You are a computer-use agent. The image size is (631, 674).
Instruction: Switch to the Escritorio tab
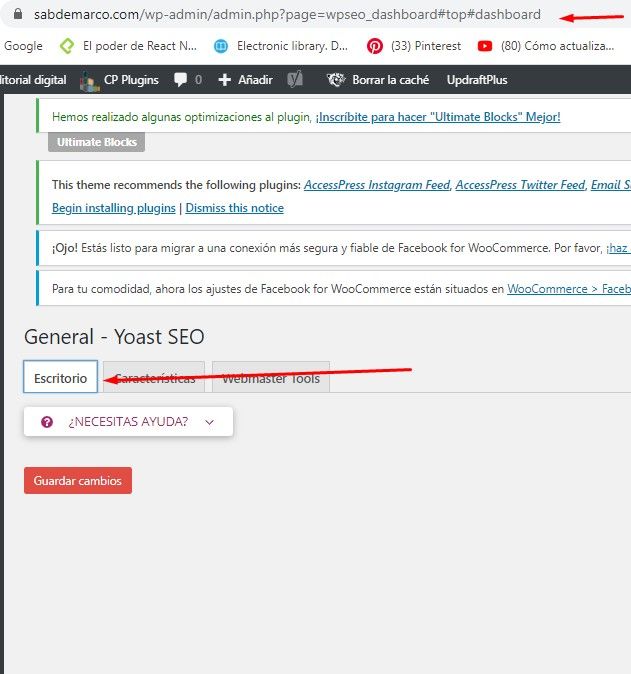61,377
